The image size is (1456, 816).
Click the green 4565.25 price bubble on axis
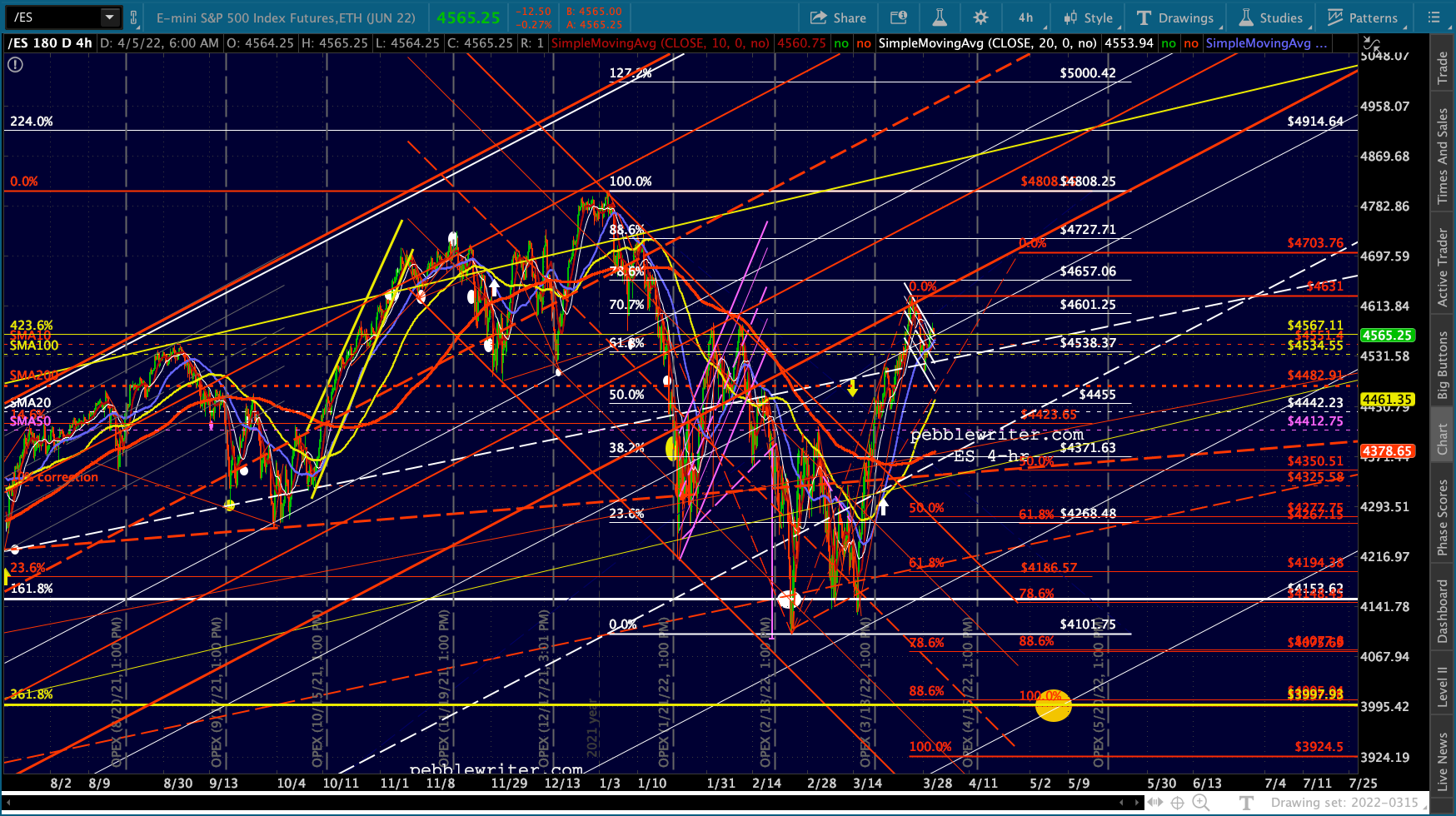[1387, 335]
